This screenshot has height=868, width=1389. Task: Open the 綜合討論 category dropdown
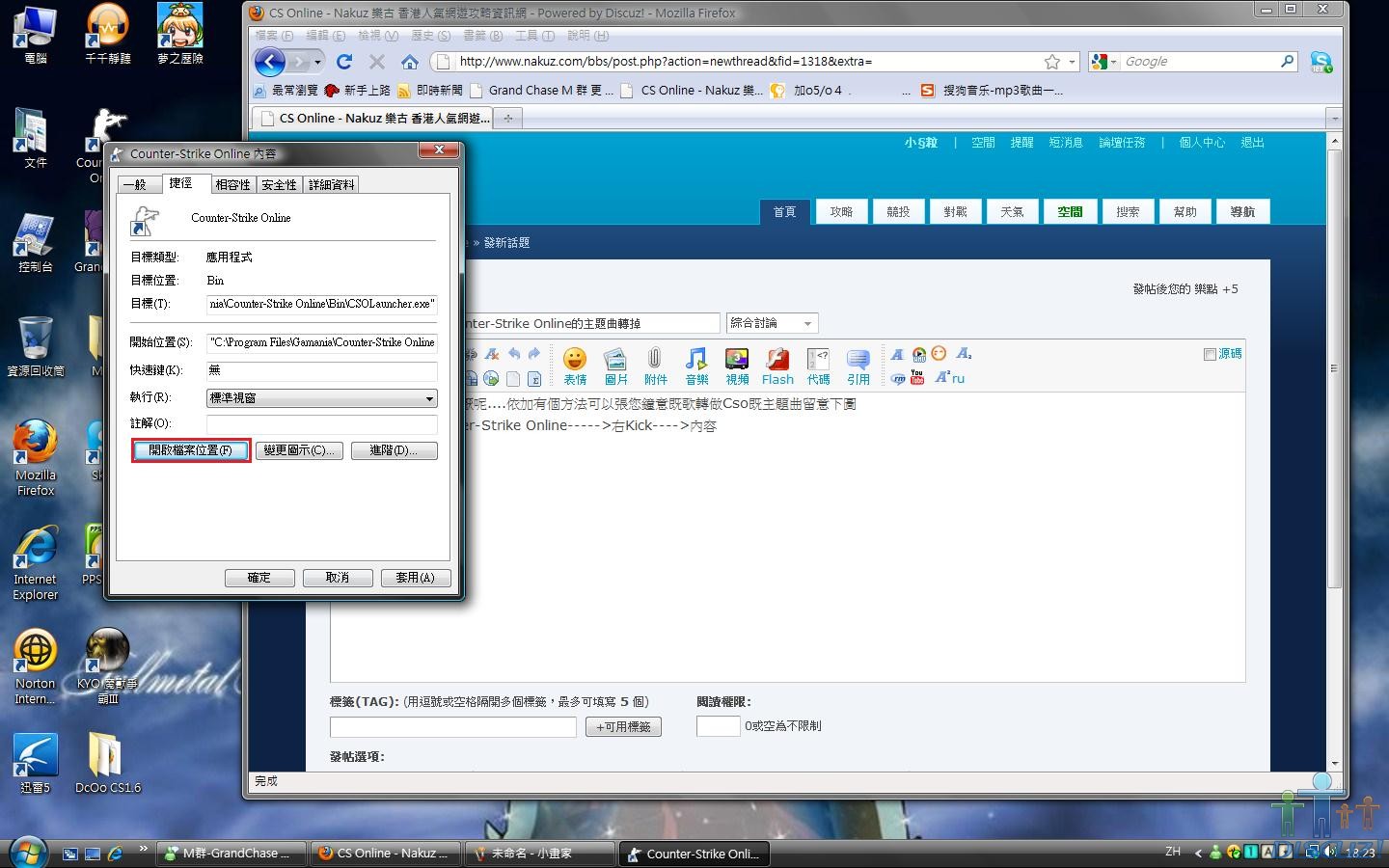(x=774, y=323)
